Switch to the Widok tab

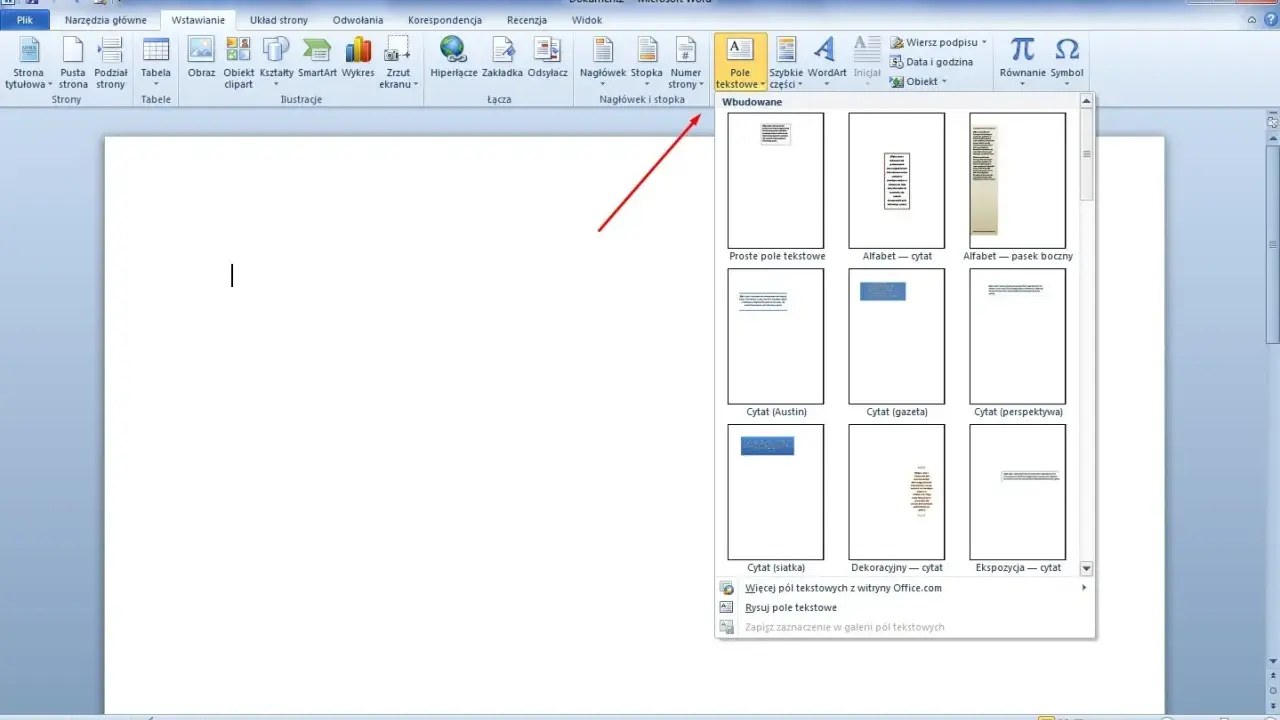(587, 20)
